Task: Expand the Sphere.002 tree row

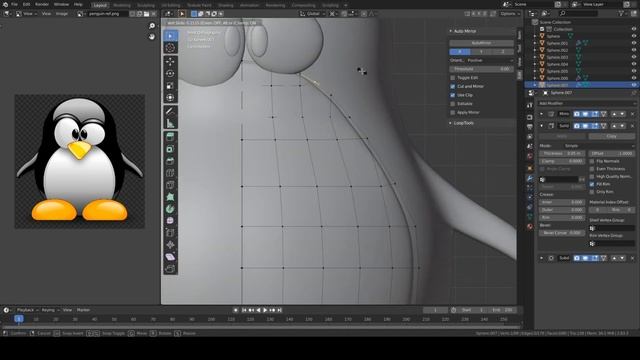Action: coord(535,50)
